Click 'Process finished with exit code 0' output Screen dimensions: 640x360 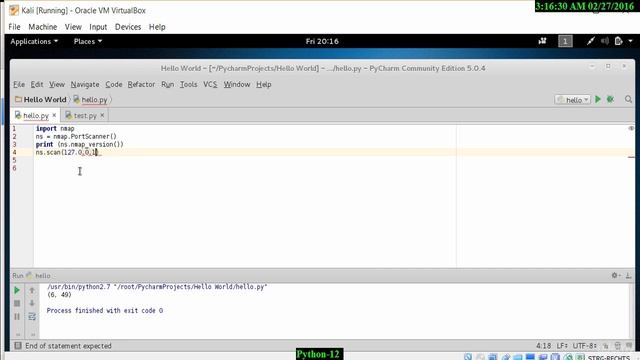[x=104, y=311]
